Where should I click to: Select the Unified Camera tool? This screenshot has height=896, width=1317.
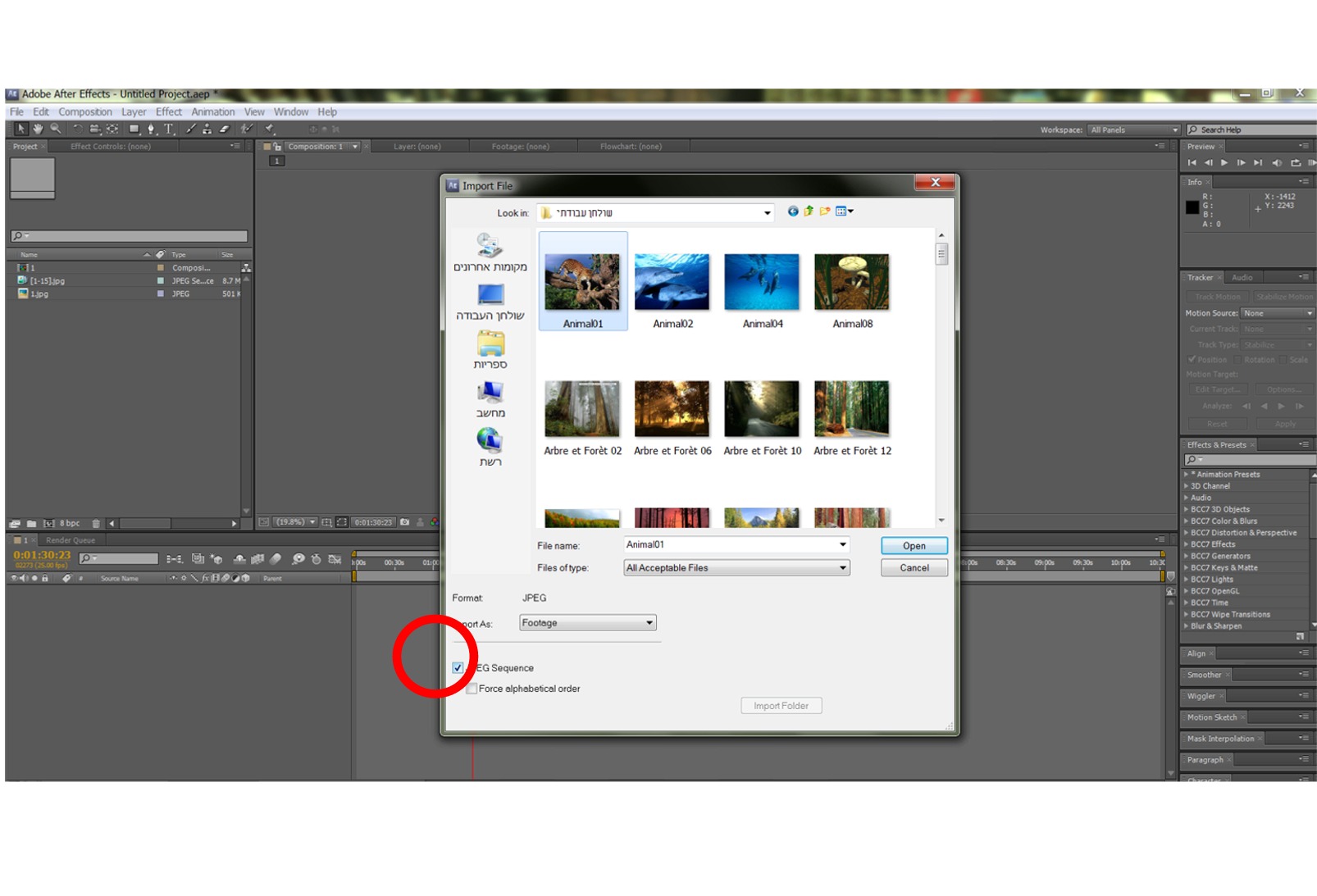95,129
